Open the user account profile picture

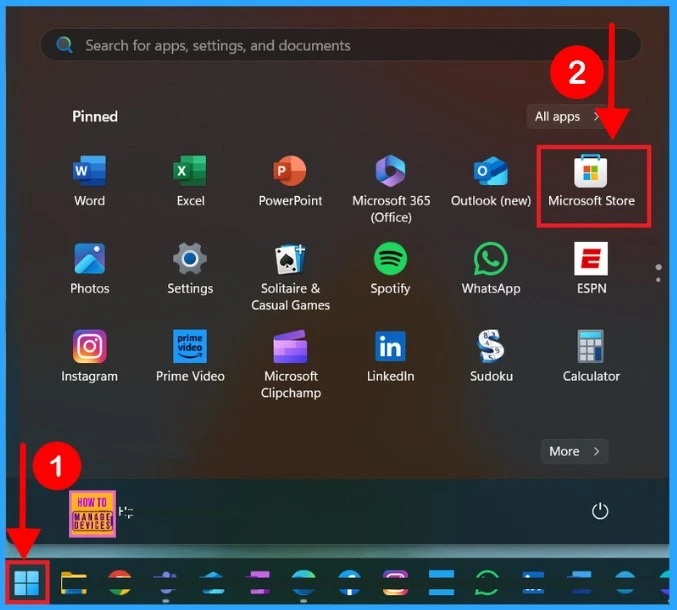[92, 513]
